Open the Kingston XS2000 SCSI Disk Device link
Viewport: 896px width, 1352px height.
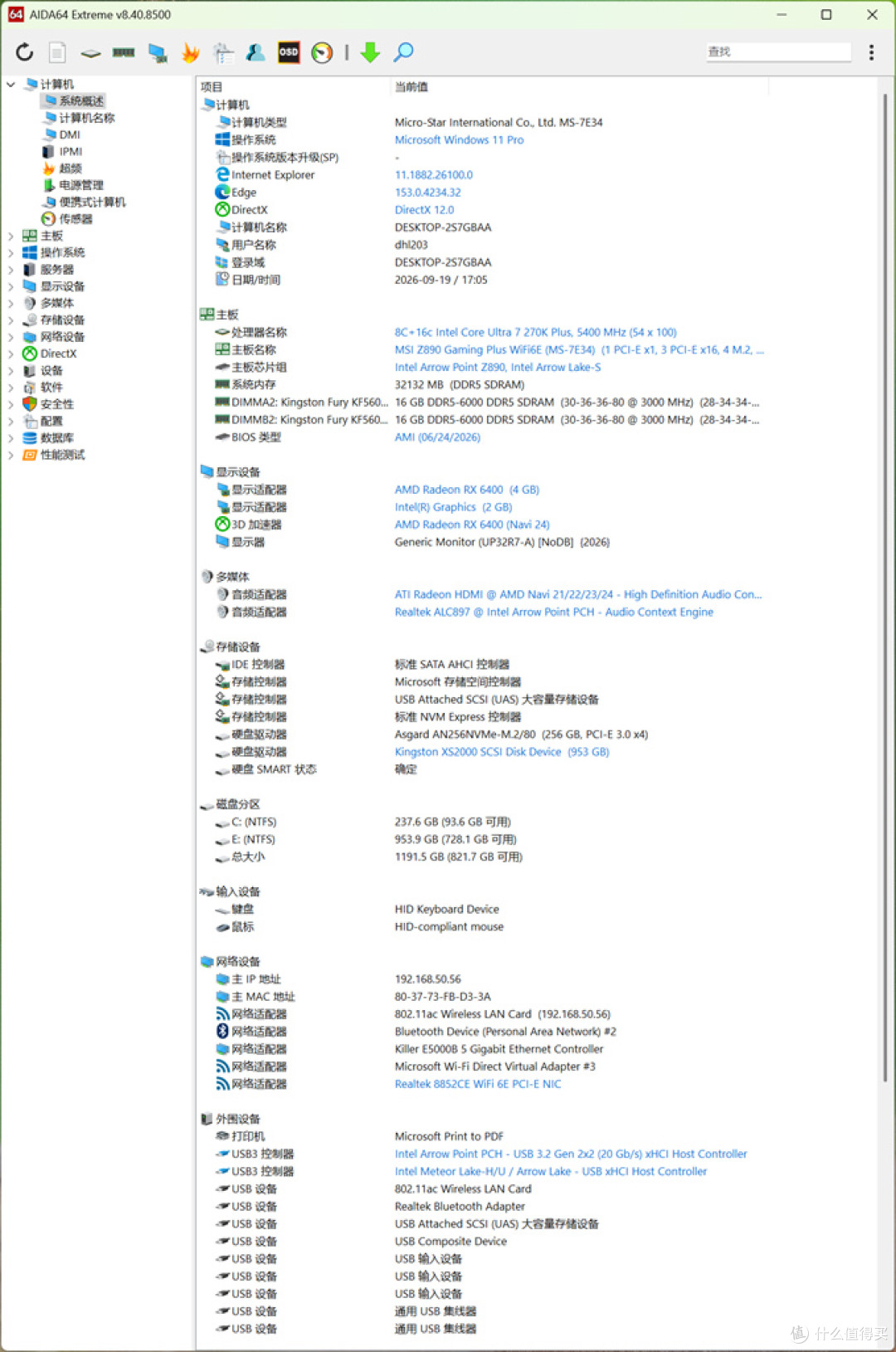coord(502,752)
